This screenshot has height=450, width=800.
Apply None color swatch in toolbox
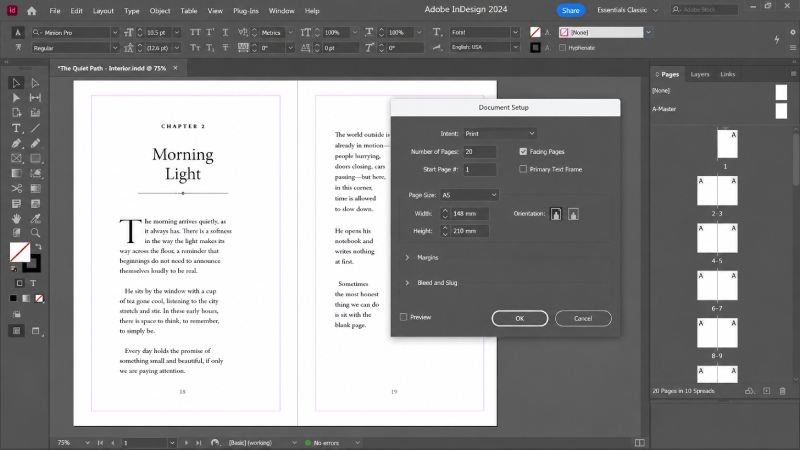[x=39, y=298]
